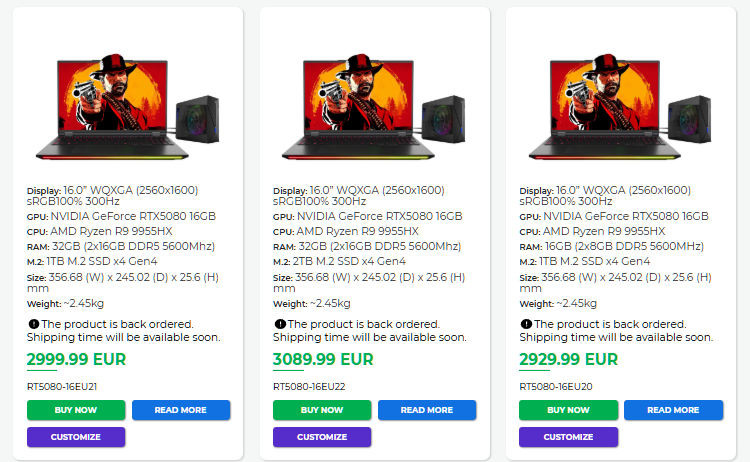Select the 2999.99 EUR price label
750x462 pixels.
[x=77, y=359]
